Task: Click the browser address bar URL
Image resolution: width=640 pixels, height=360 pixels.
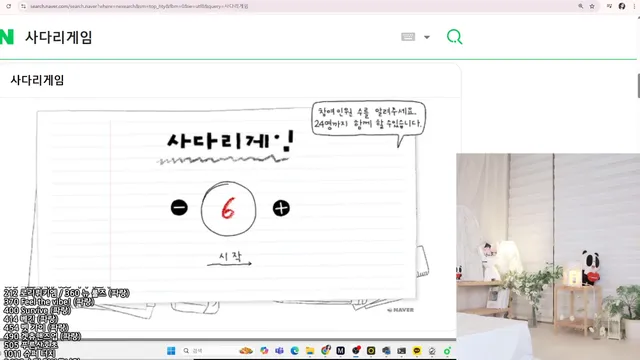Action: [x=139, y=6]
